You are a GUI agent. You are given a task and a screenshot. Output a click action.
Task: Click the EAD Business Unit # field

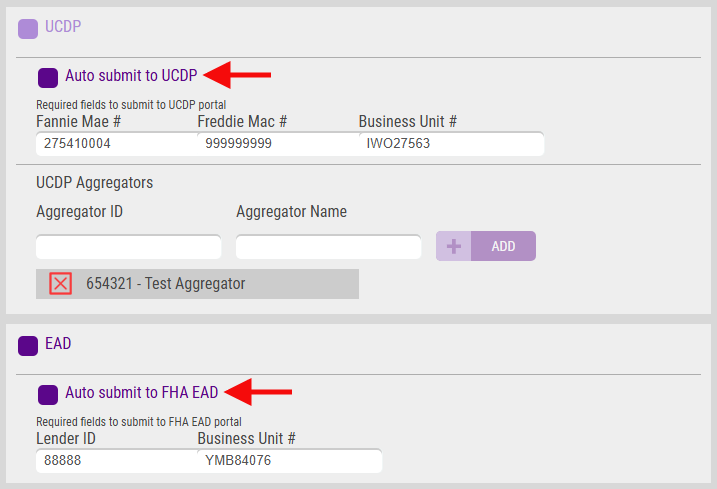(290, 461)
